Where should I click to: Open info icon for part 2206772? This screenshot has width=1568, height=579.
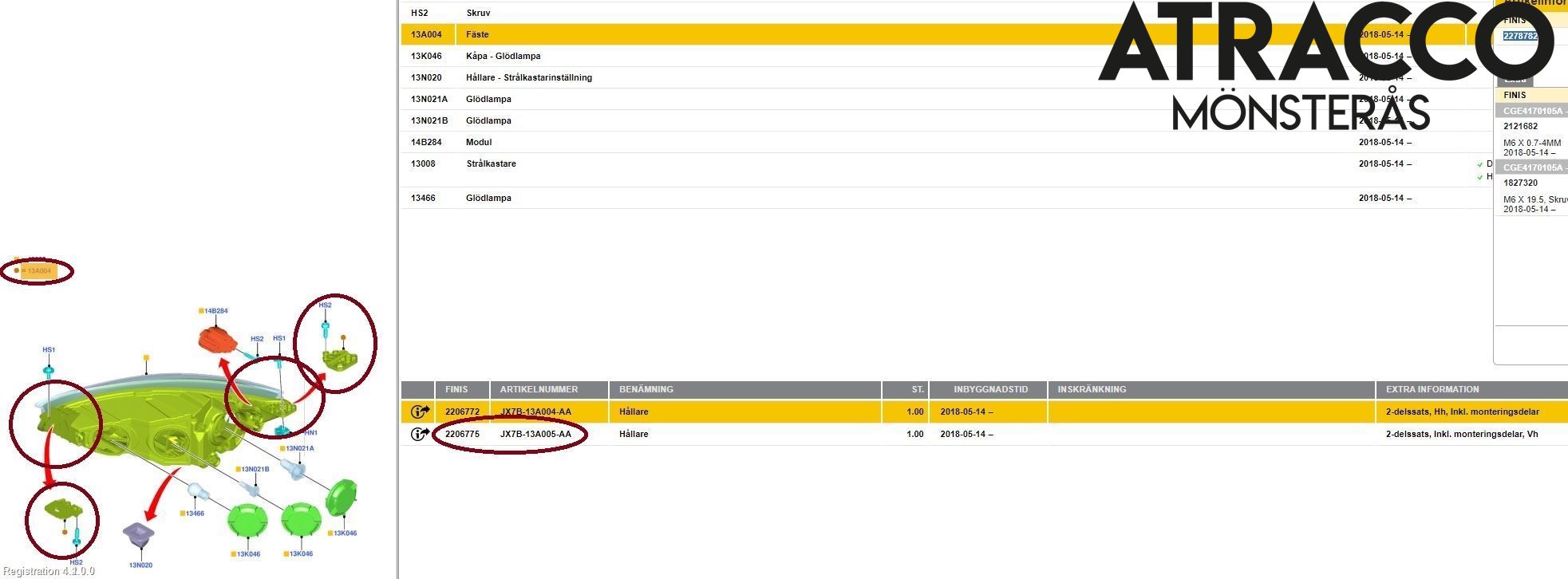420,412
